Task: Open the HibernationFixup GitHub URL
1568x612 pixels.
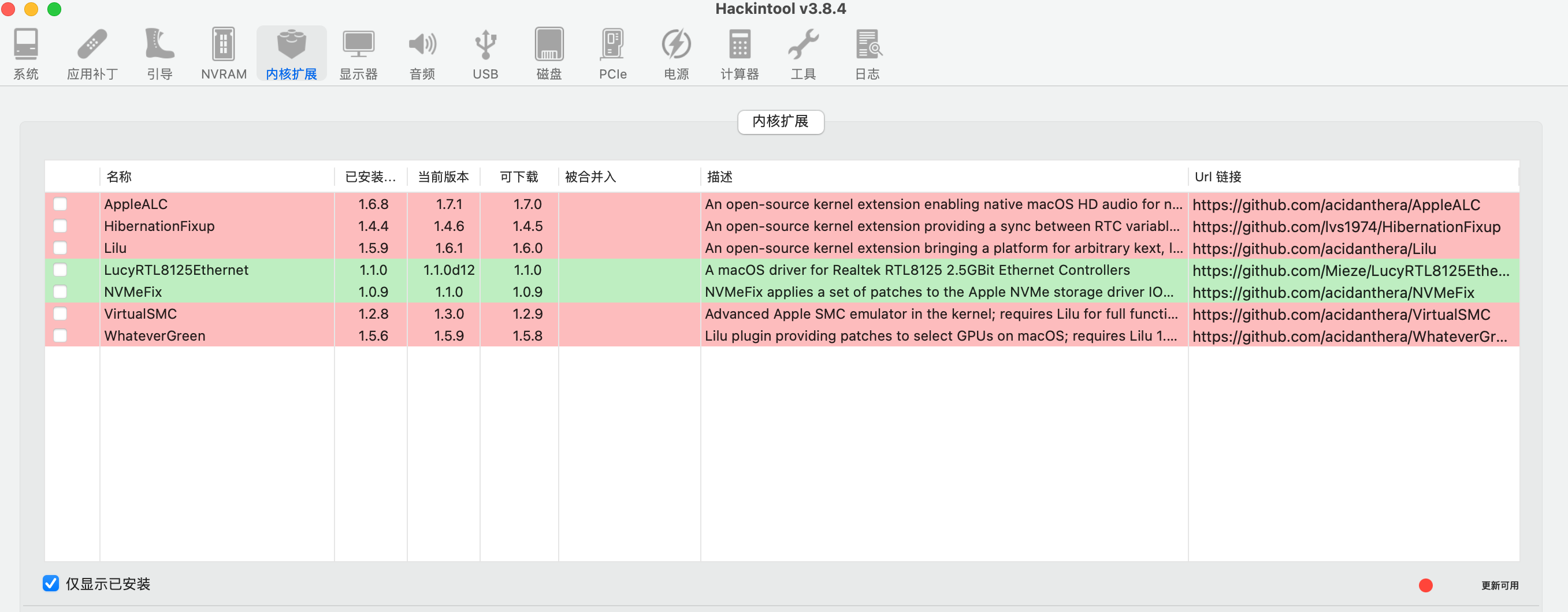Action: click(x=1346, y=227)
